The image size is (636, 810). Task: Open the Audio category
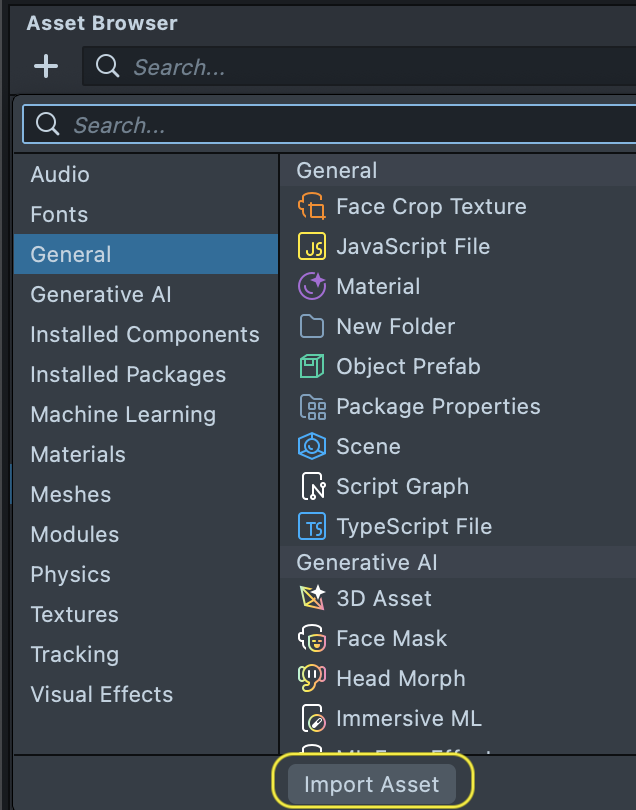click(60, 175)
